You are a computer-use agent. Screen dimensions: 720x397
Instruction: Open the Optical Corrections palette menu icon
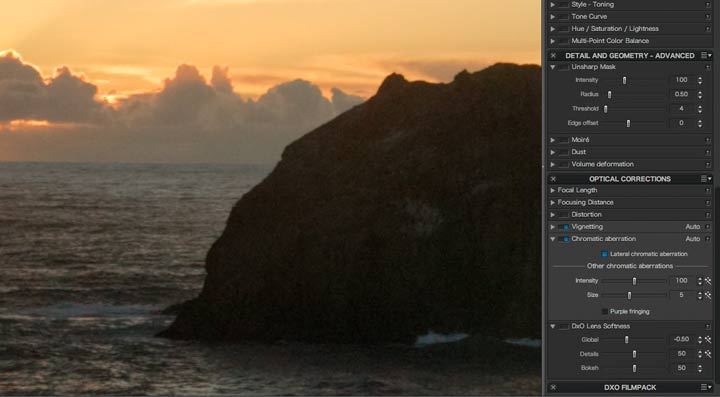point(706,179)
